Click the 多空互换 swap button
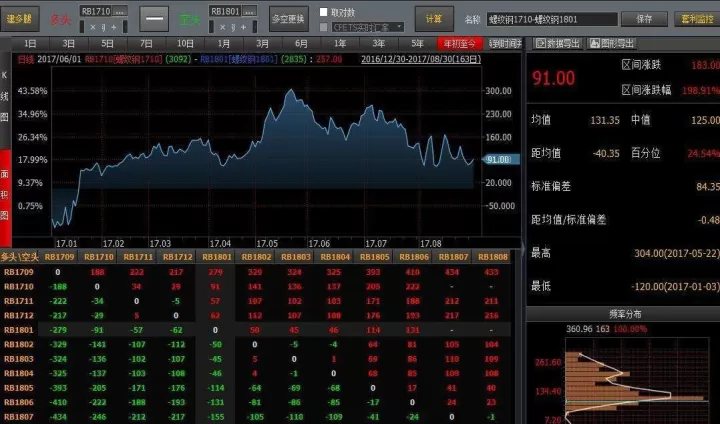The width and height of the screenshot is (720, 424). pos(288,19)
